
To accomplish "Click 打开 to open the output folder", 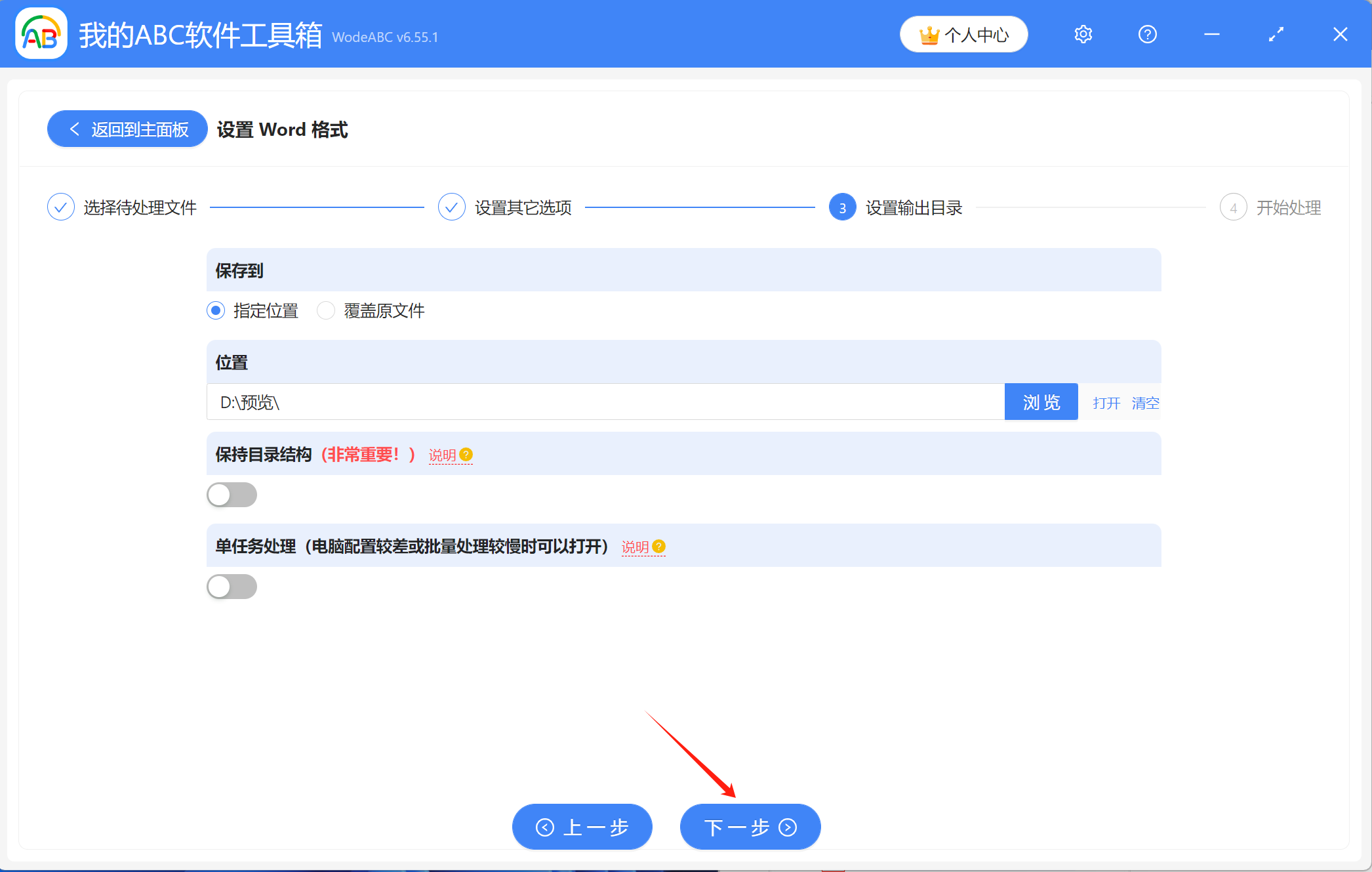I will click(1106, 403).
